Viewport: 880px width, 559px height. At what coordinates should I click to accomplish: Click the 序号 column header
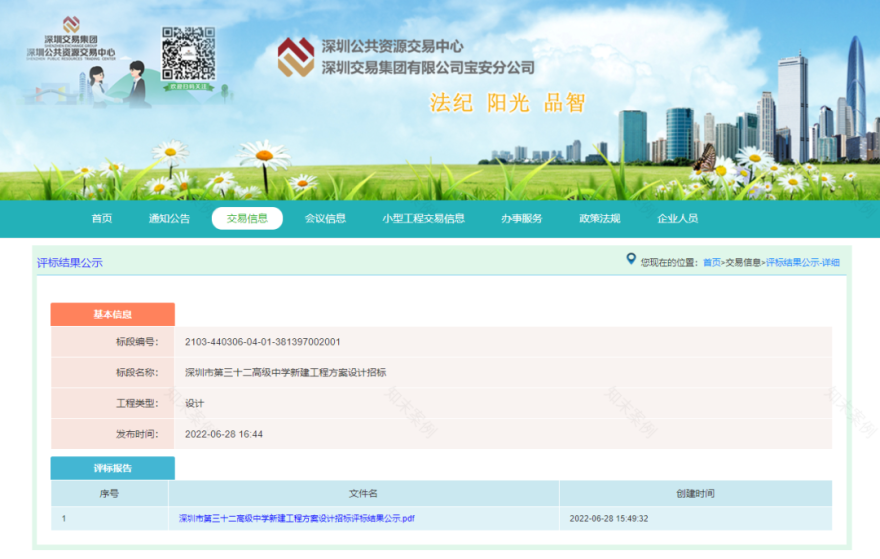coord(109,493)
